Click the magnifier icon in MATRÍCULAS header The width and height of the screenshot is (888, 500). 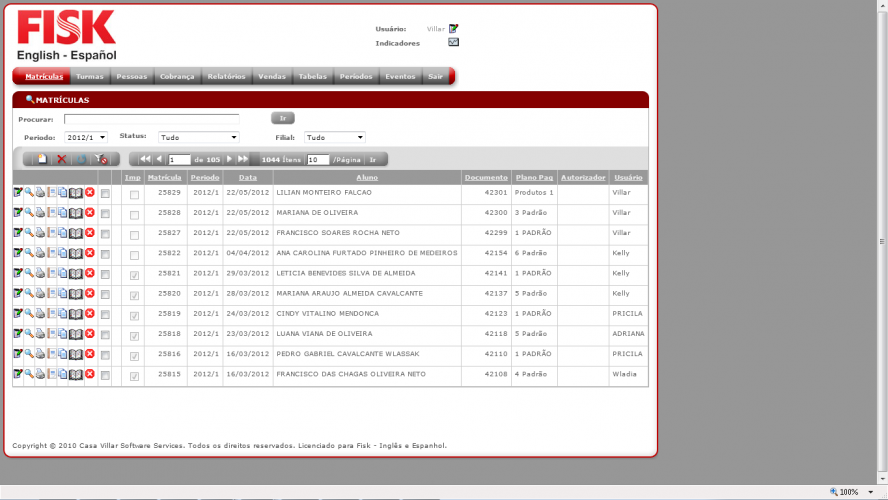pos(30,99)
